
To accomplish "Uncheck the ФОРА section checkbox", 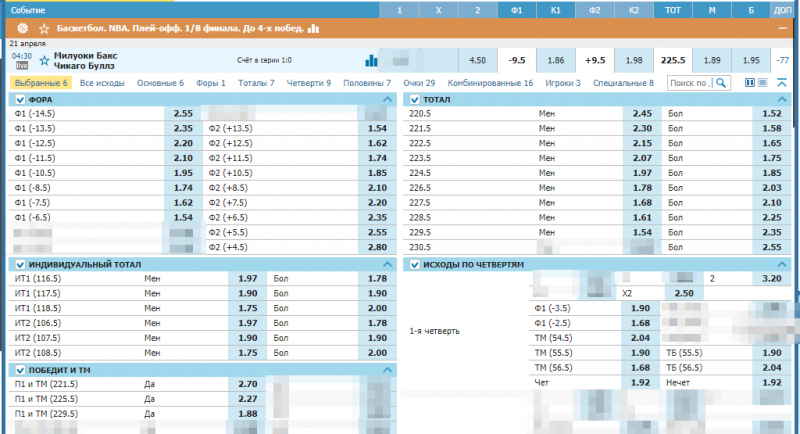I will click(20, 100).
